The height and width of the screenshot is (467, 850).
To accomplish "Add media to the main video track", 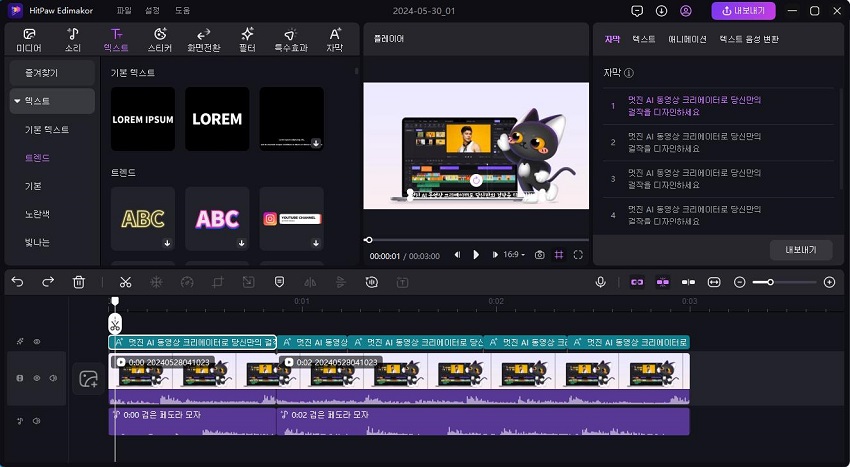I will point(88,379).
